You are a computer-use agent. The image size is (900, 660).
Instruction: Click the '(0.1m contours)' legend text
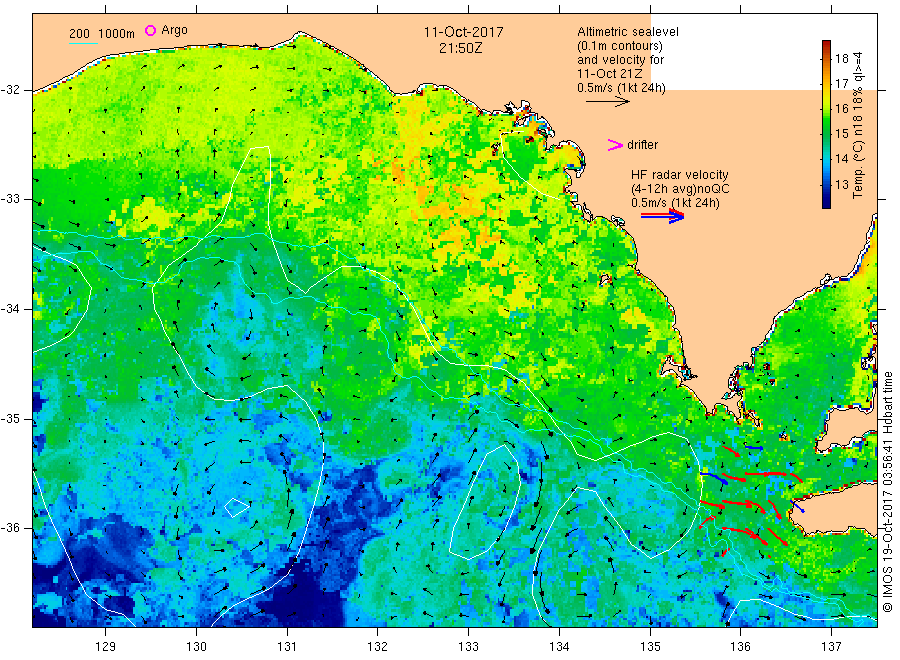click(619, 46)
